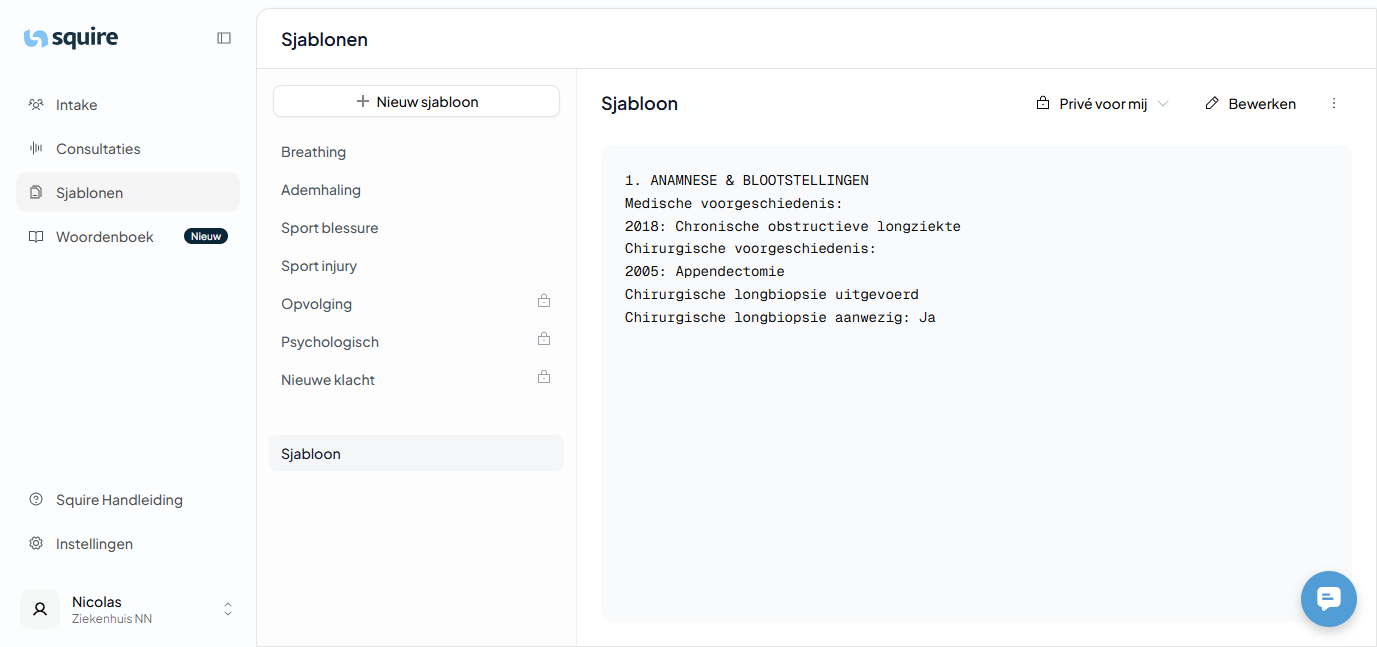Open the chat support bubble
Image resolution: width=1377 pixels, height=647 pixels.
pyautogui.click(x=1328, y=599)
